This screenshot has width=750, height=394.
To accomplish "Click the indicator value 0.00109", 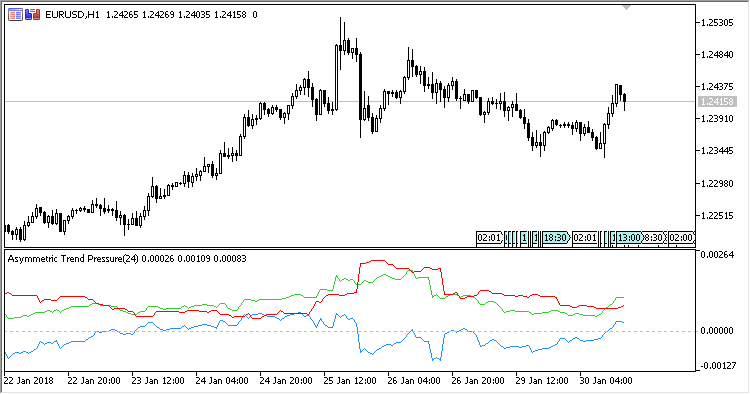I will [194, 259].
